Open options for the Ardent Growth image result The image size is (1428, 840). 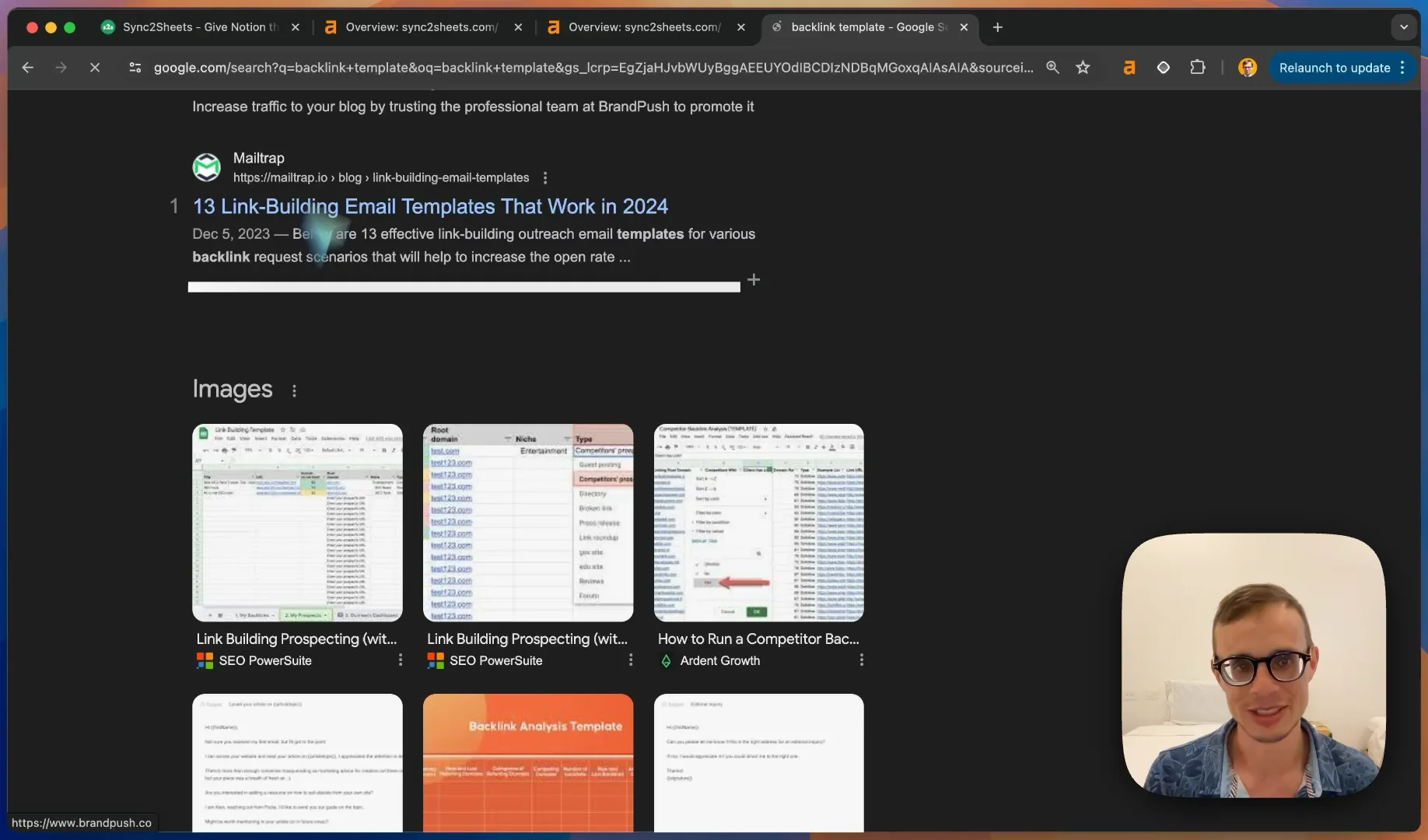pyautogui.click(x=861, y=660)
